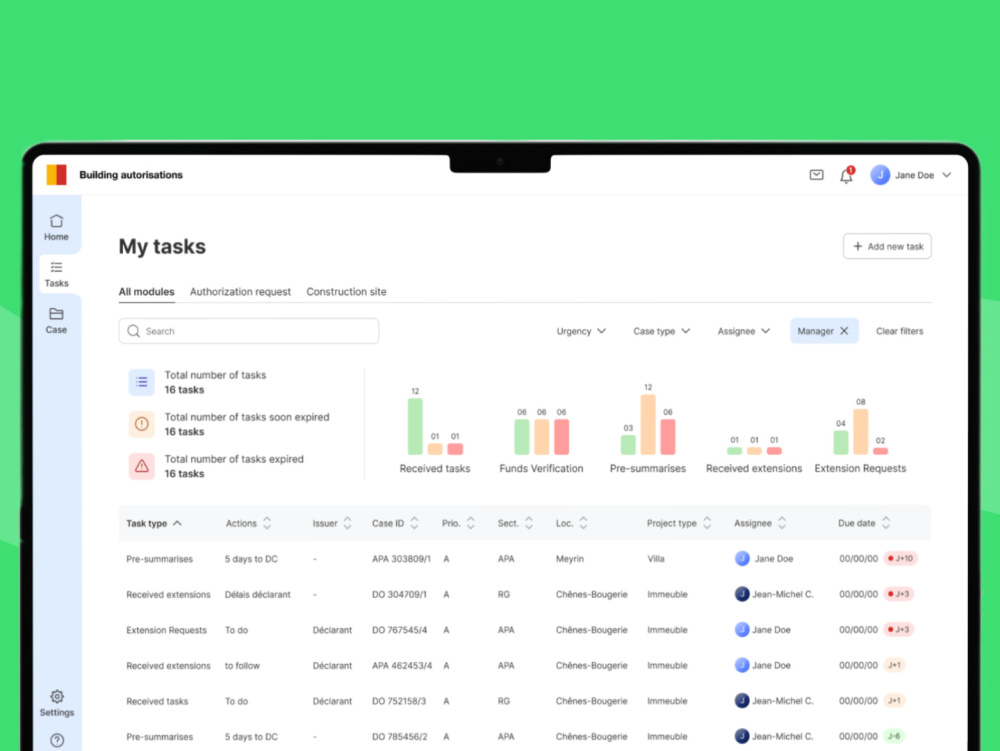
Task: Open the Case type filter dropdown
Action: [661, 331]
